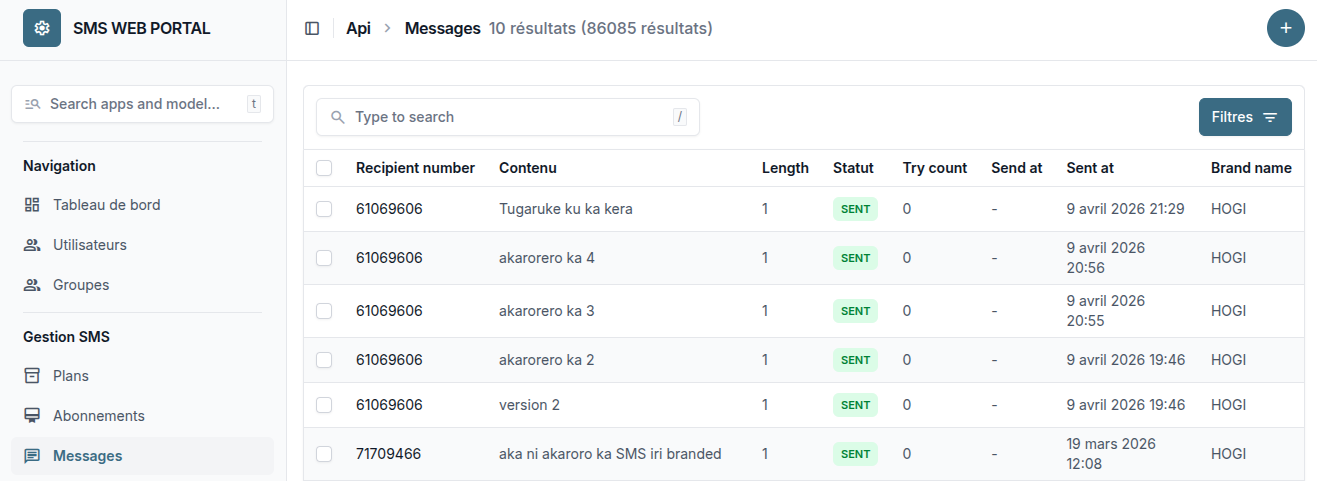The height and width of the screenshot is (481, 1317).
Task: Click the t shortcut key badge
Action: (x=254, y=104)
